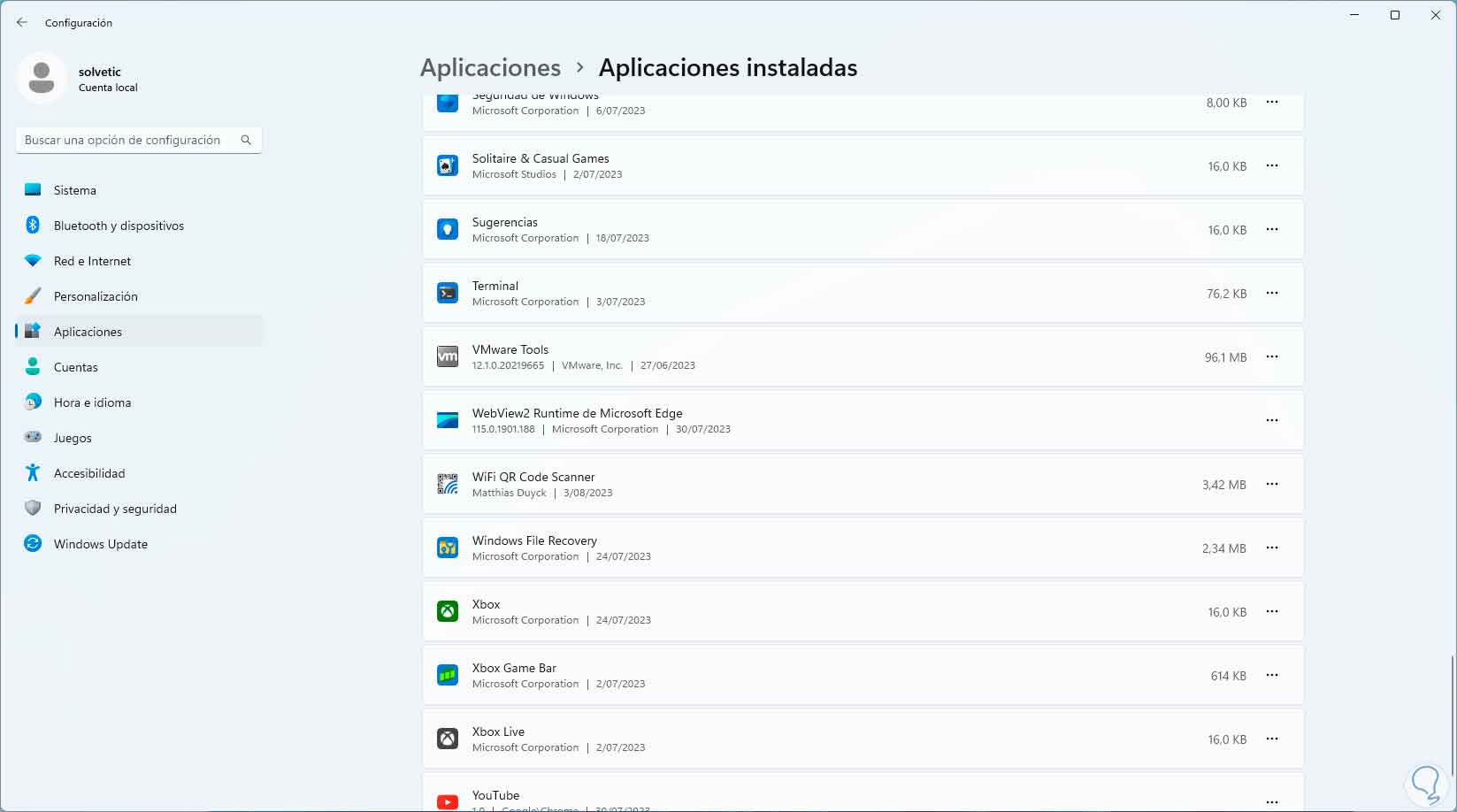Image resolution: width=1457 pixels, height=812 pixels.
Task: Click the Juegos controller icon
Action: (x=33, y=437)
